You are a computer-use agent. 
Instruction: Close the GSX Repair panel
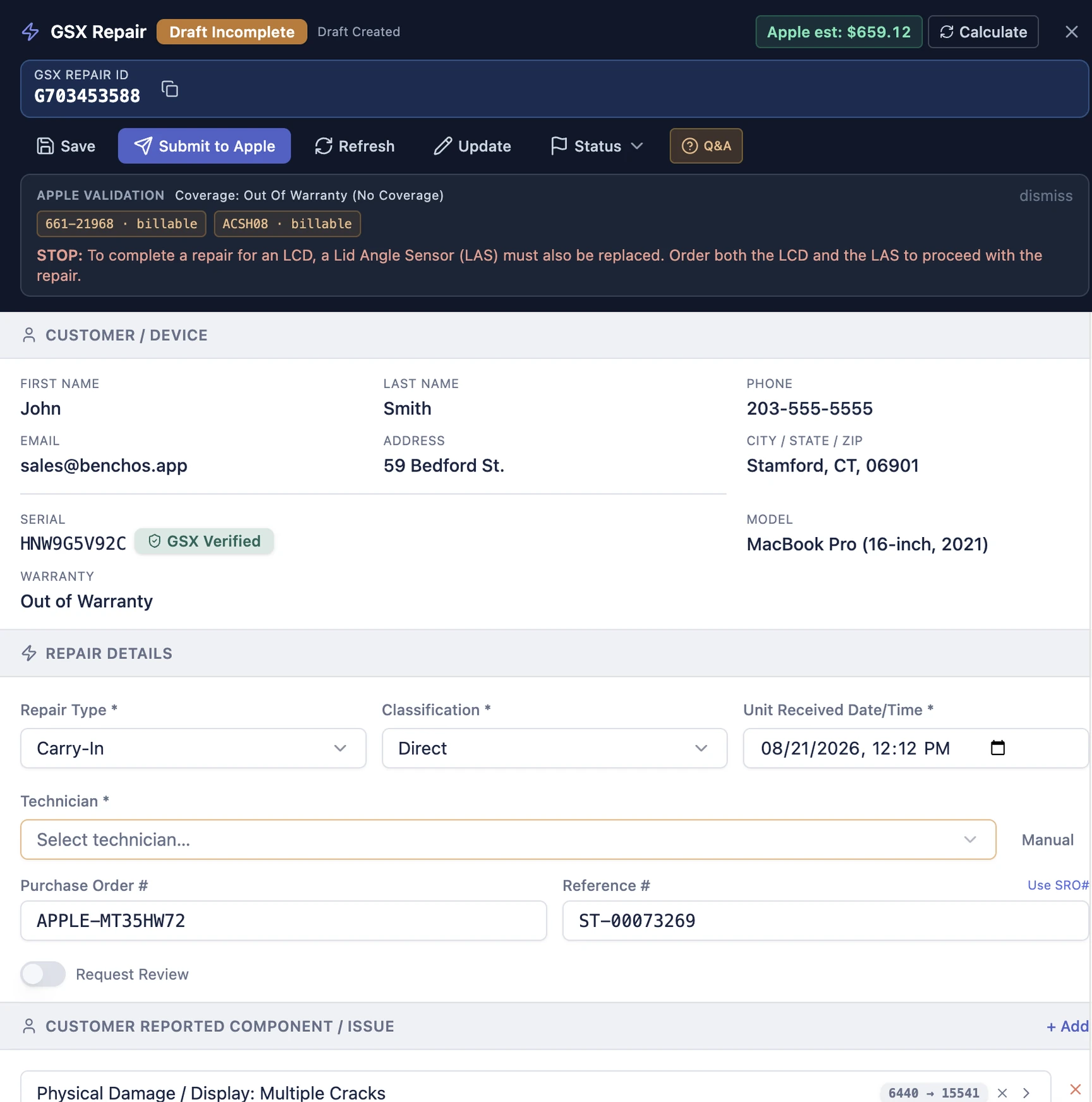(x=1071, y=32)
